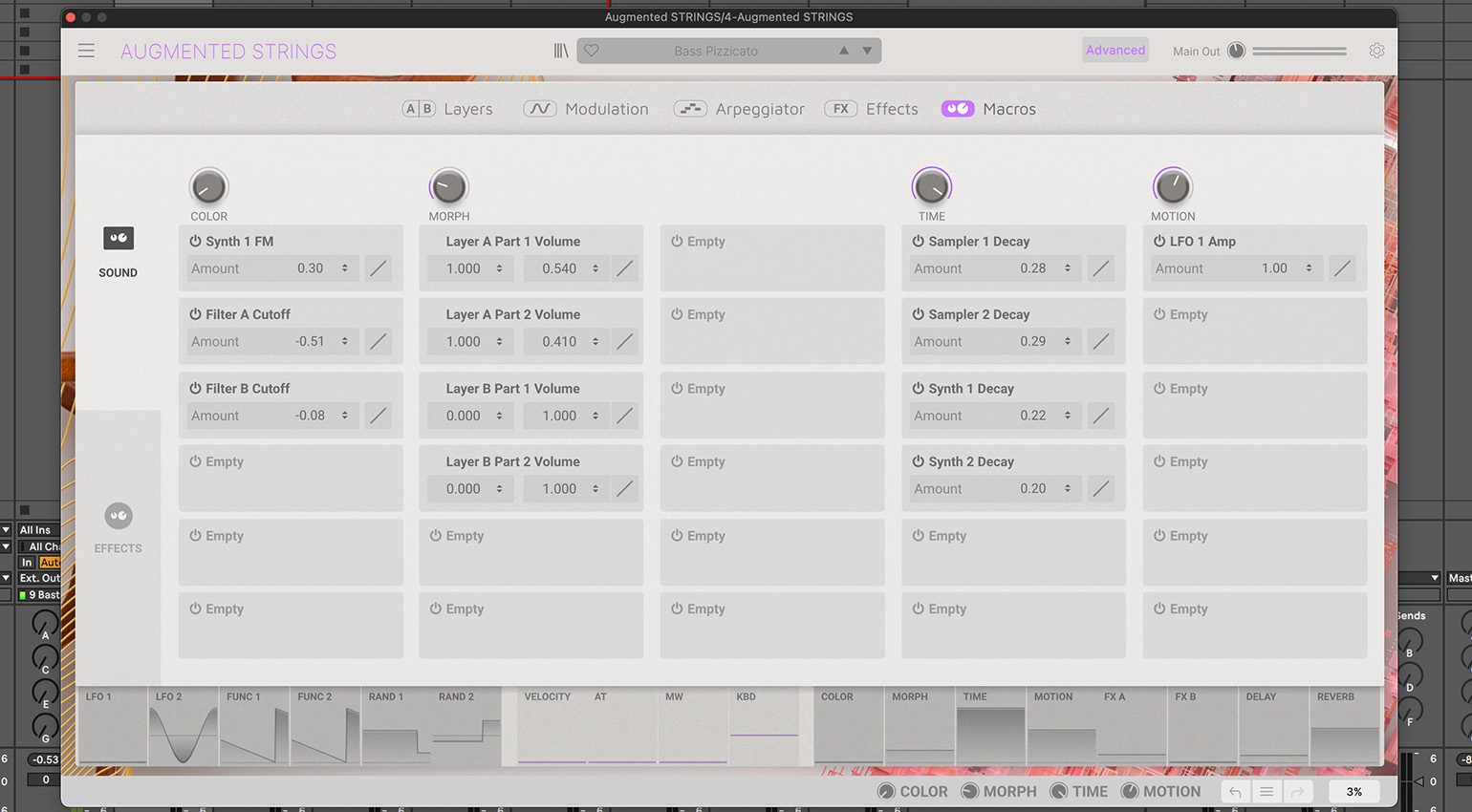The image size is (1472, 812).
Task: Open the preset browser library icon
Action: click(x=561, y=51)
